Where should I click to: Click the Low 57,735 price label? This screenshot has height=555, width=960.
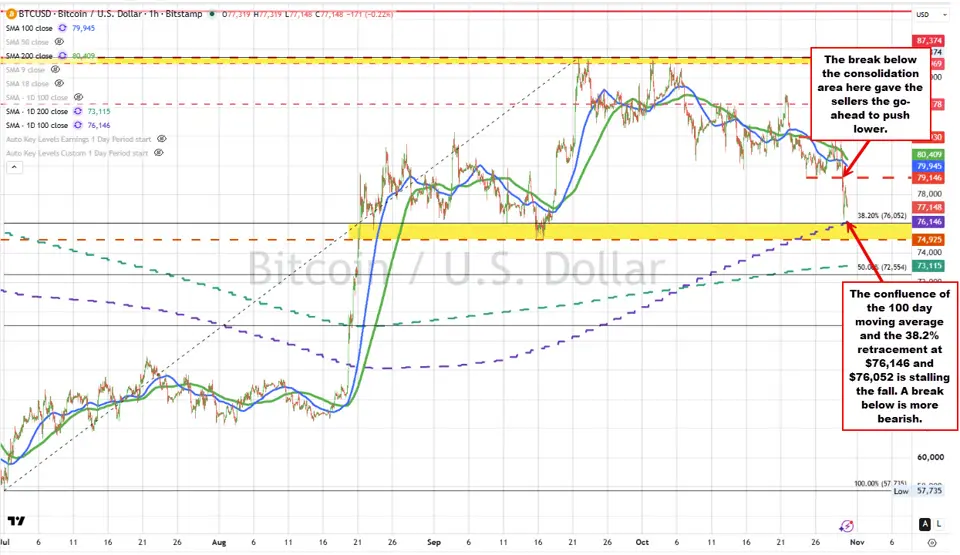[918, 491]
